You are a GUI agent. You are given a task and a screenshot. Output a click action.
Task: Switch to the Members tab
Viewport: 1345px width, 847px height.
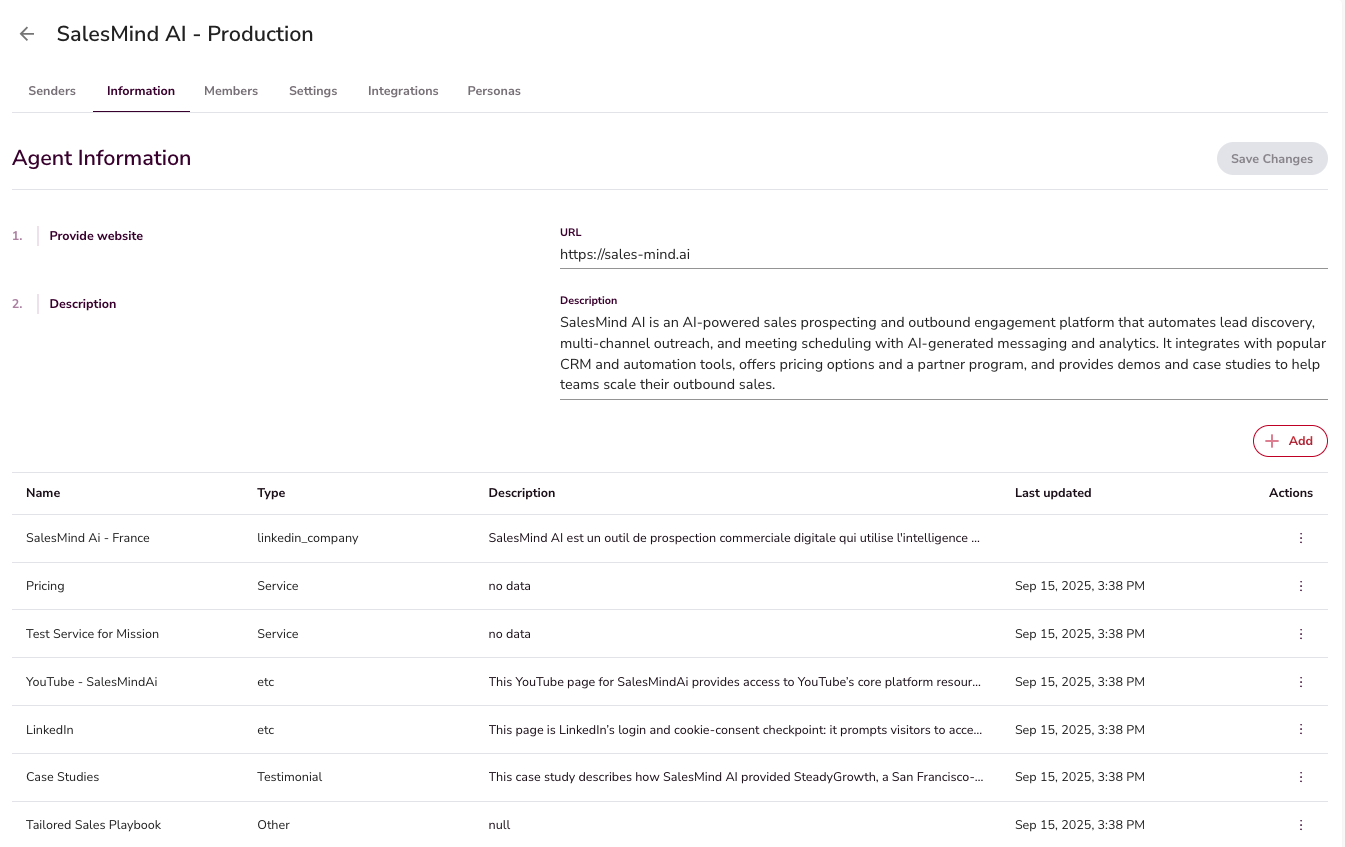click(x=231, y=91)
